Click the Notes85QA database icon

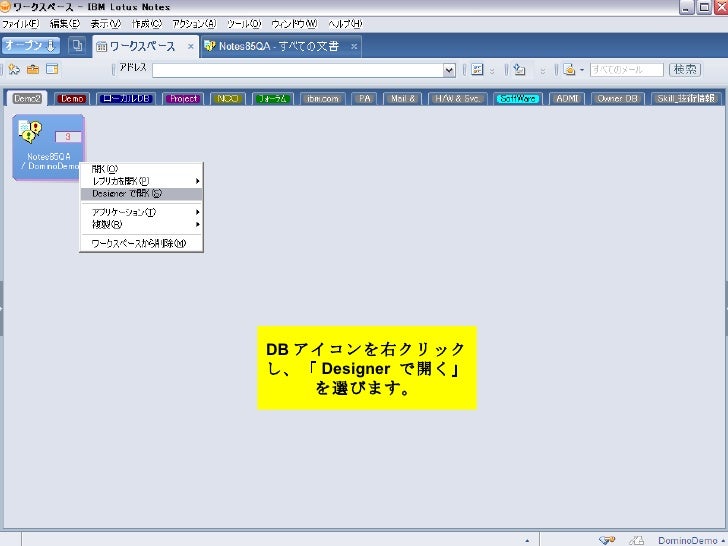coord(48,147)
